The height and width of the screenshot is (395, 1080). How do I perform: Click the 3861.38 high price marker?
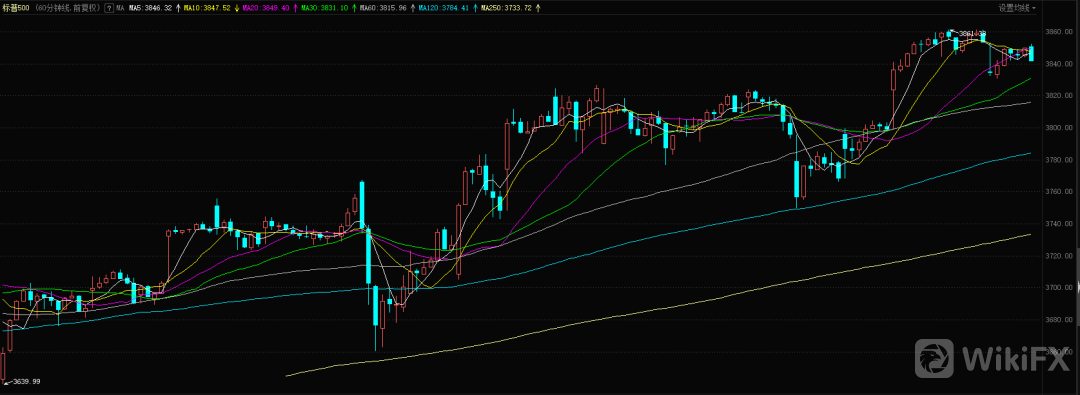pyautogui.click(x=973, y=33)
